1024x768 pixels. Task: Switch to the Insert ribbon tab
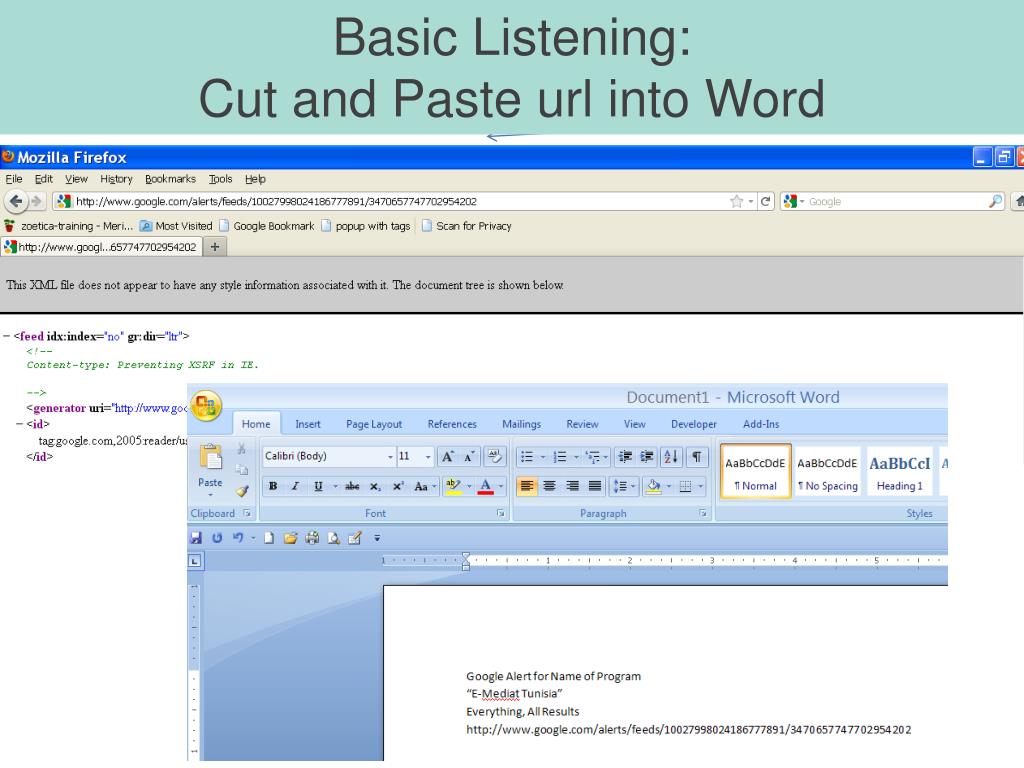(308, 424)
